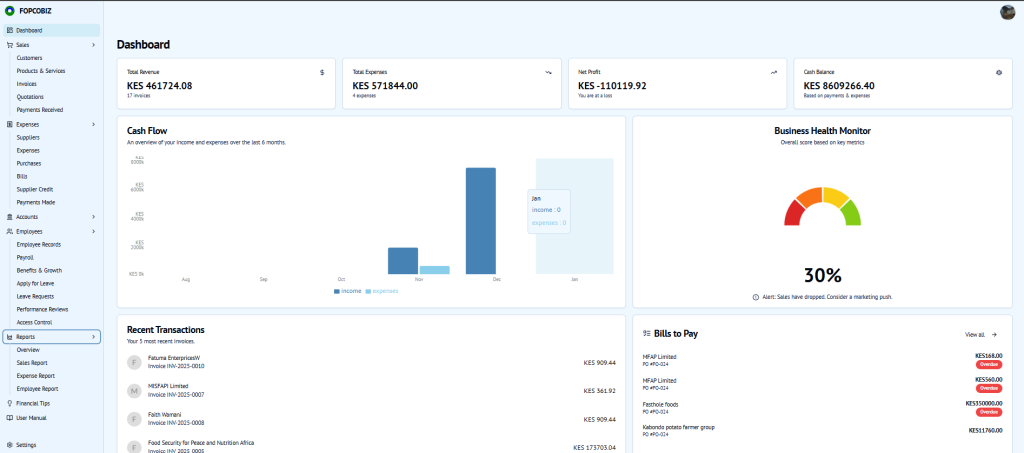
Task: Open the Invoices menu item
Action: click(27, 84)
